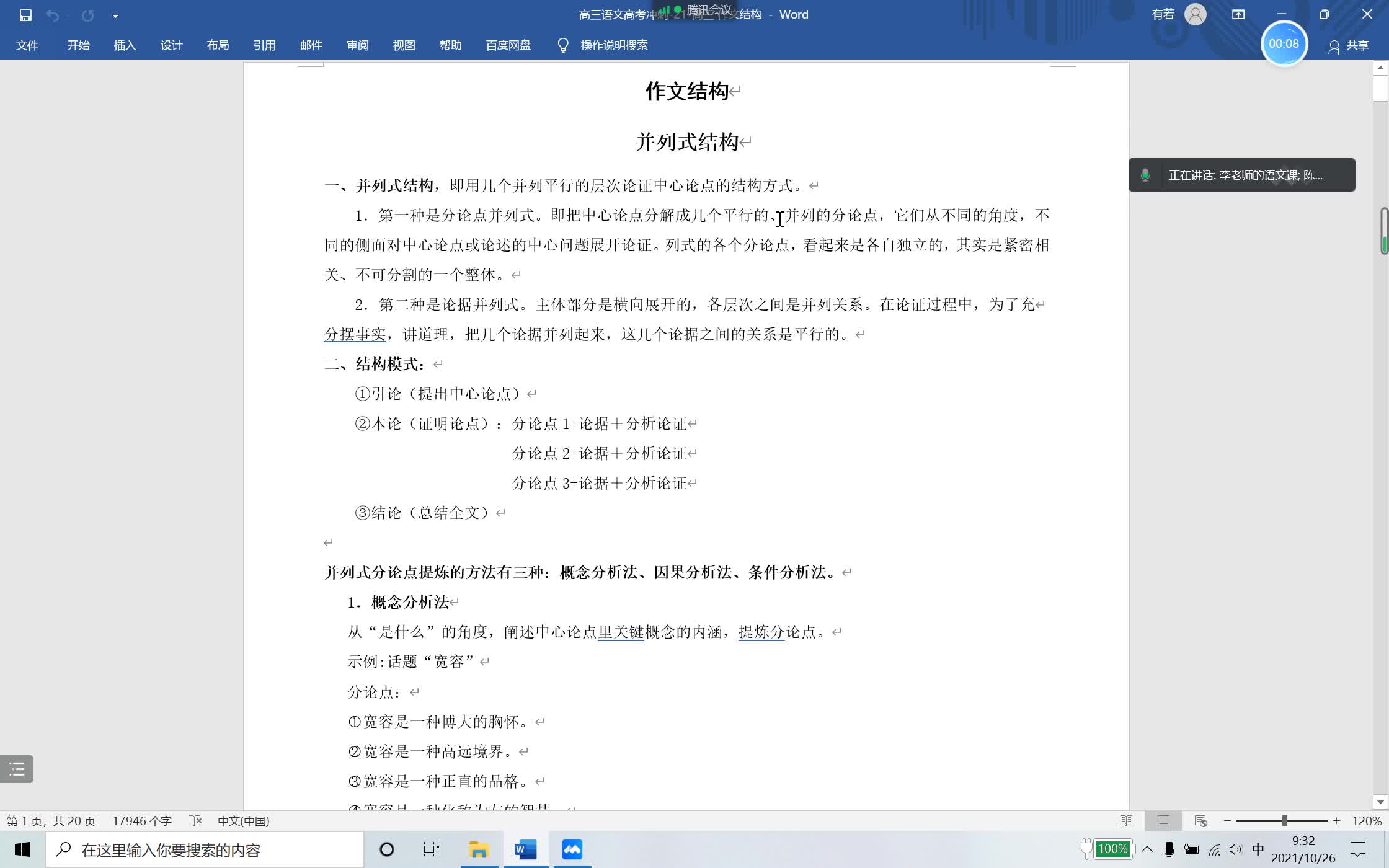Toggle the 中 input method indicator

pos(1258,849)
